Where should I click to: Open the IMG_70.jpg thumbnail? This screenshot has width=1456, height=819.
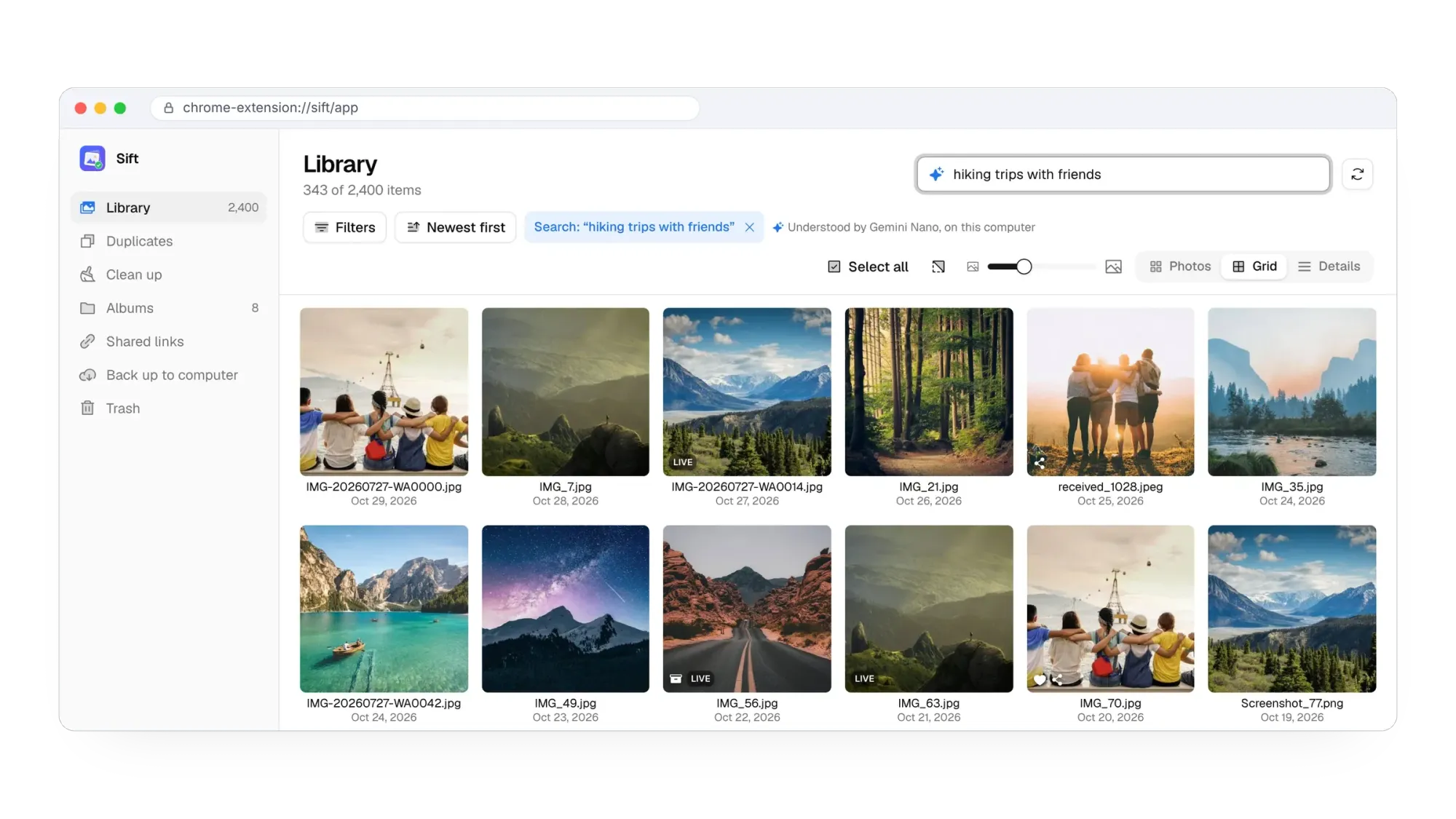(1110, 609)
